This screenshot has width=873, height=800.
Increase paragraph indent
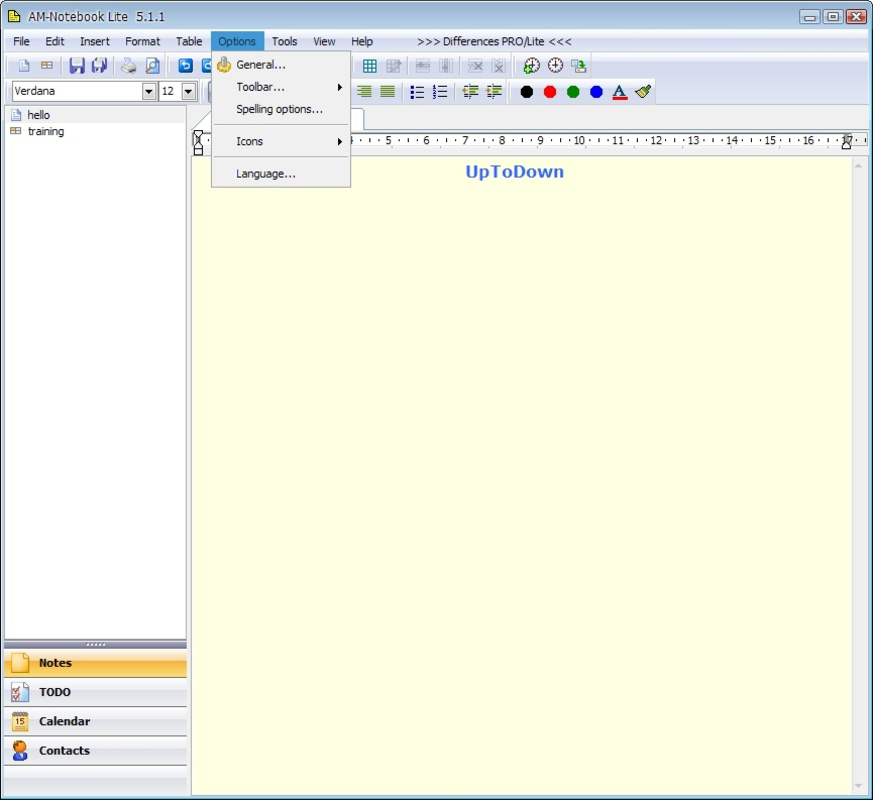[494, 91]
